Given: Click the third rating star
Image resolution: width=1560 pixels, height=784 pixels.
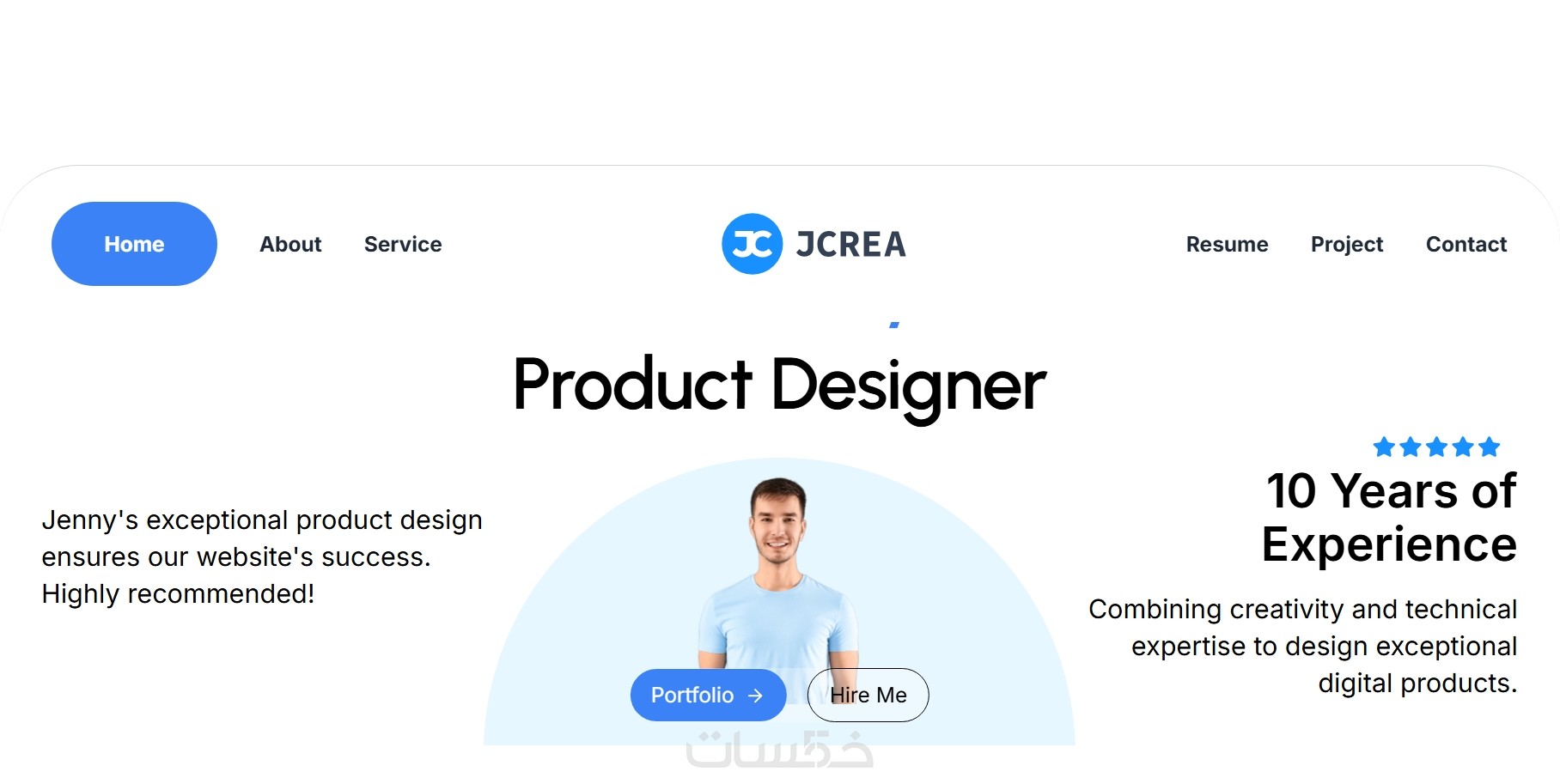Looking at the screenshot, I should (1436, 447).
